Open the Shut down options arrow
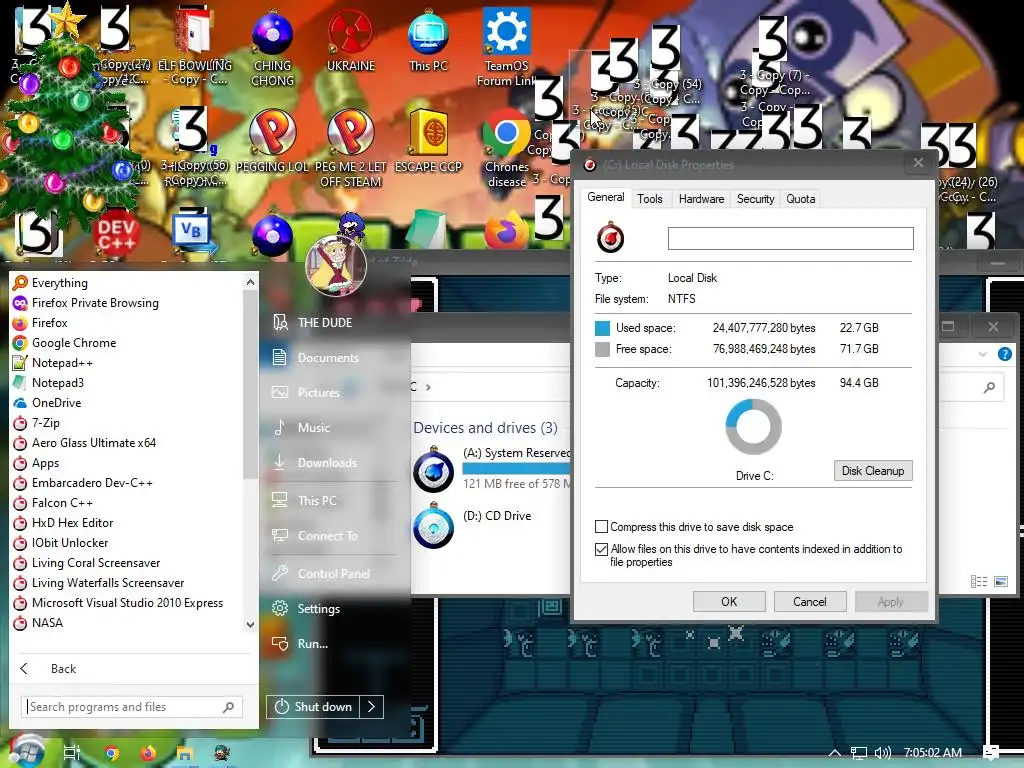Image resolution: width=1024 pixels, height=768 pixels. click(x=371, y=707)
